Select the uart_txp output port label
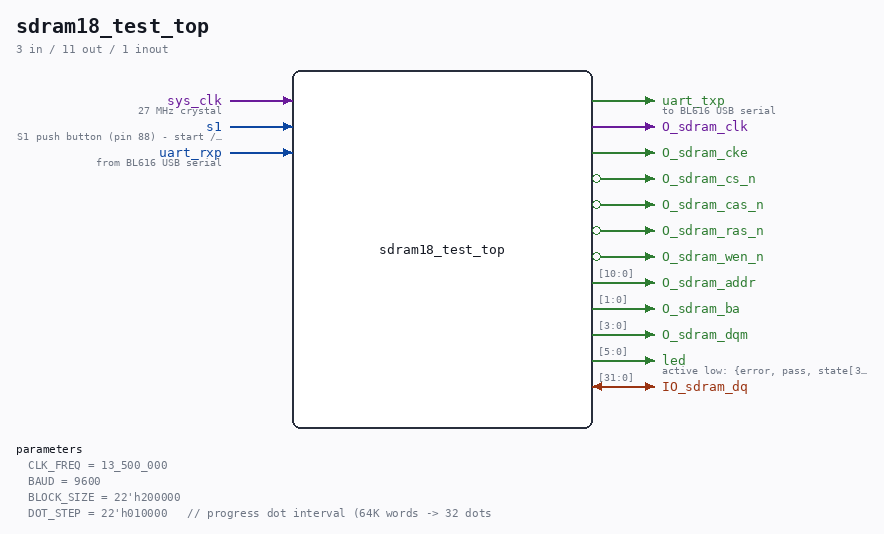 pyautogui.click(x=693, y=100)
